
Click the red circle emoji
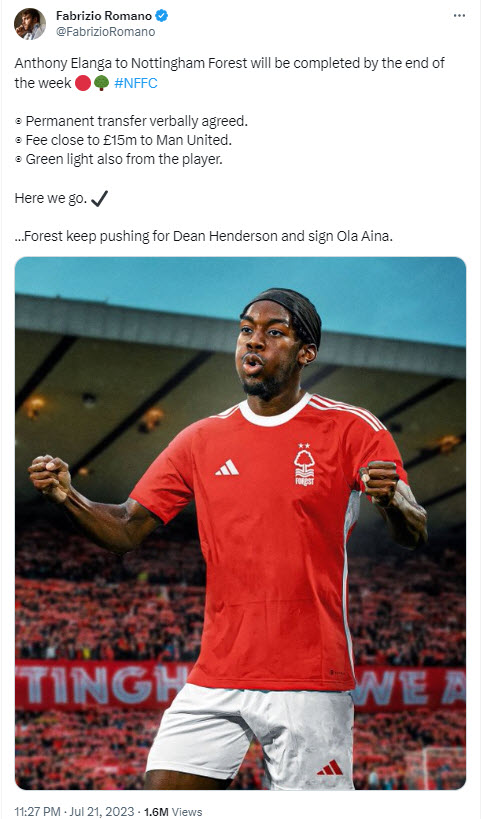[83, 83]
